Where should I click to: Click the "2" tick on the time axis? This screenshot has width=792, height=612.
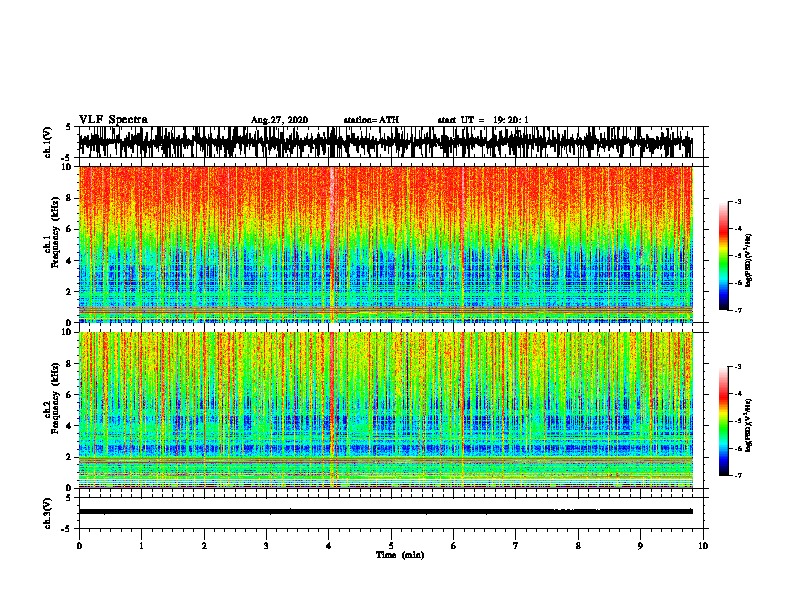coord(204,546)
